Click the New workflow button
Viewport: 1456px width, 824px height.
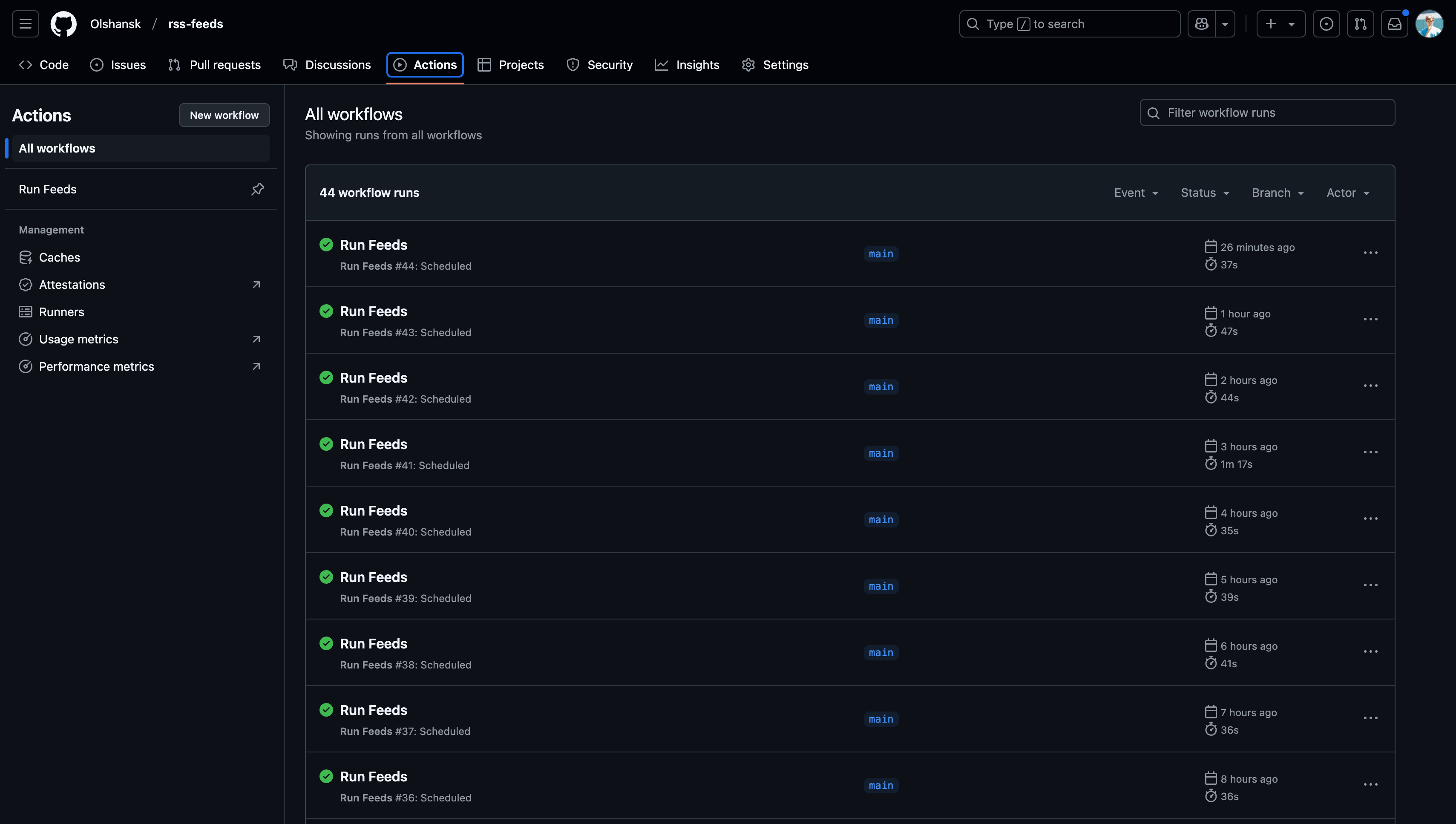[x=224, y=115]
